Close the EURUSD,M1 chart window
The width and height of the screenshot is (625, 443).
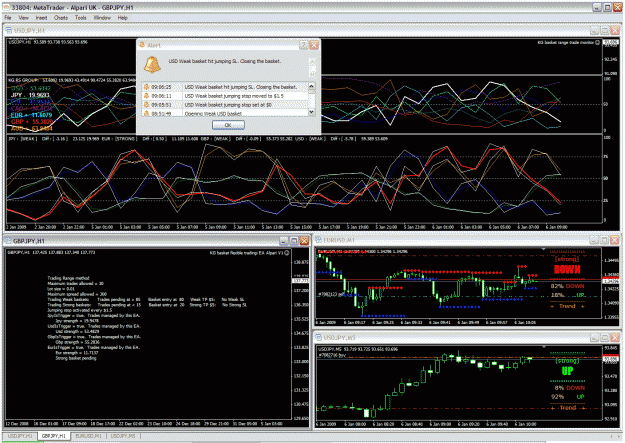click(615, 240)
